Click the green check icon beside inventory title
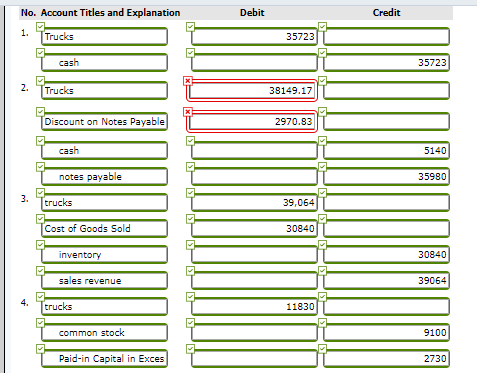This screenshot has width=477, height=373. [40, 245]
